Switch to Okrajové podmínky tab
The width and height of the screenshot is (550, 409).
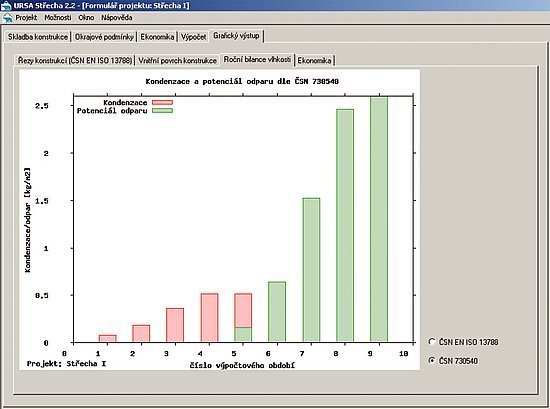click(x=104, y=37)
